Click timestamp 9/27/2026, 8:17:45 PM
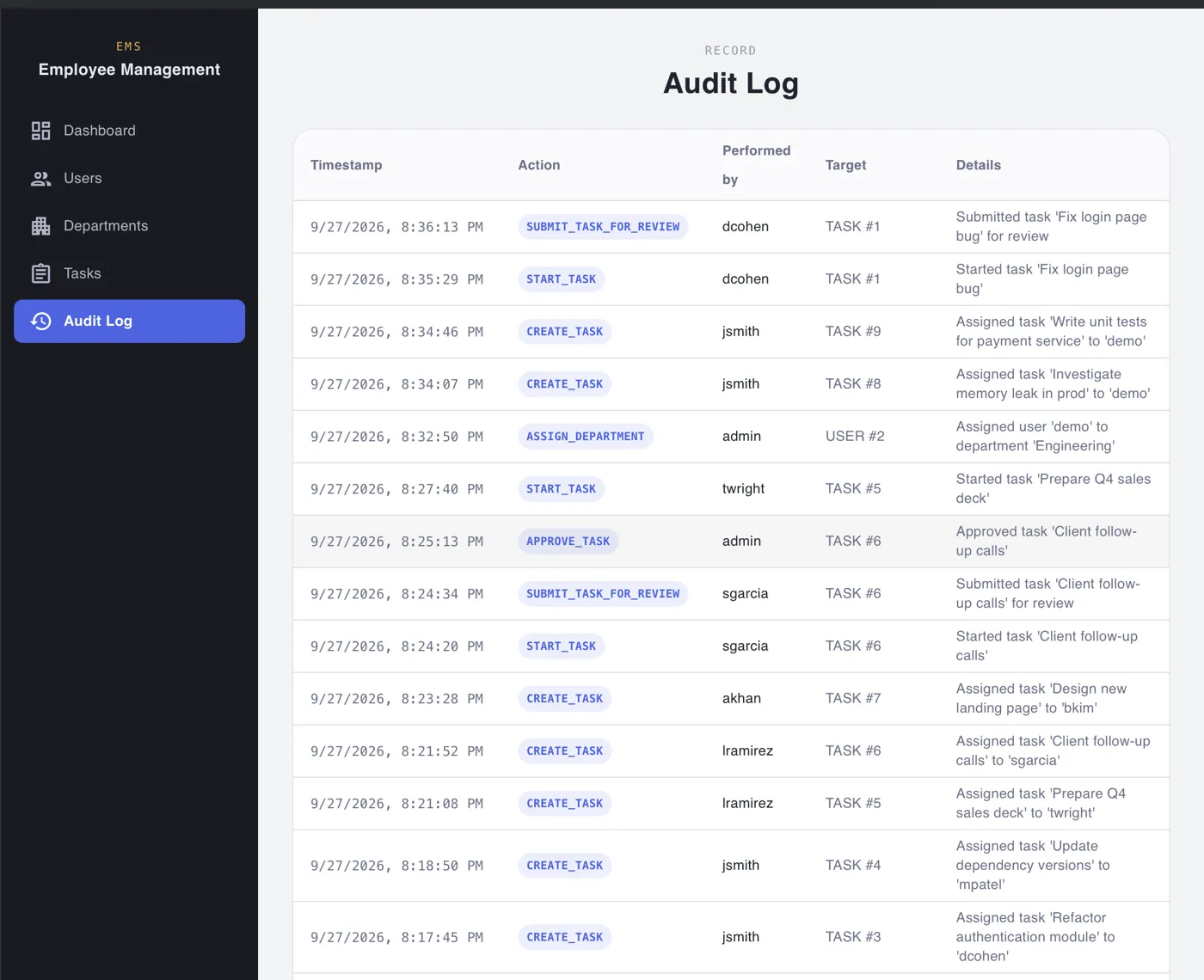This screenshot has height=980, width=1204. (x=396, y=938)
